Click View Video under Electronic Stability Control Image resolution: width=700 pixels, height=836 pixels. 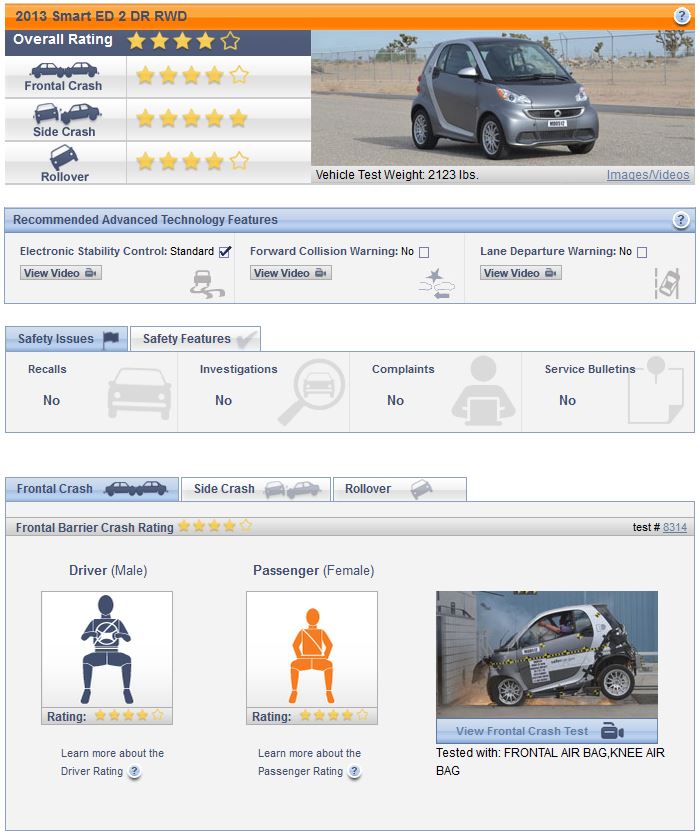coord(60,273)
